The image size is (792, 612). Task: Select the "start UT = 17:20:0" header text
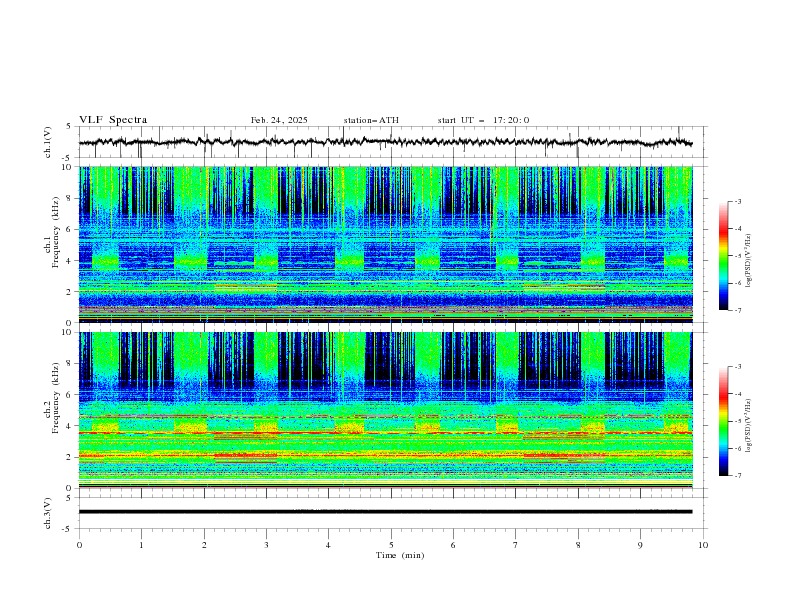(x=483, y=120)
